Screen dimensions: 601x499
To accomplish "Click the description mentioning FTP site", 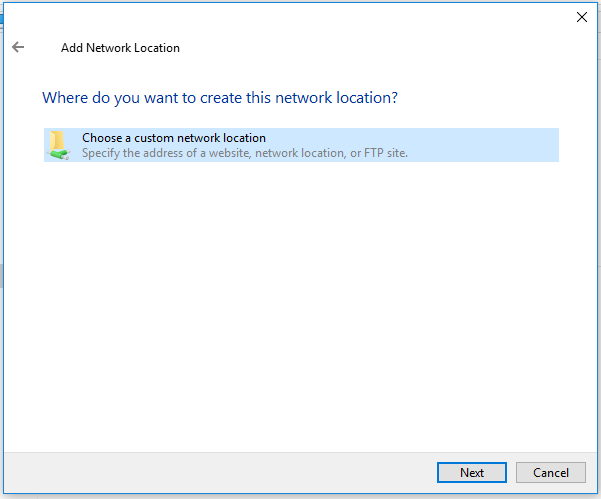I will pyautogui.click(x=245, y=153).
